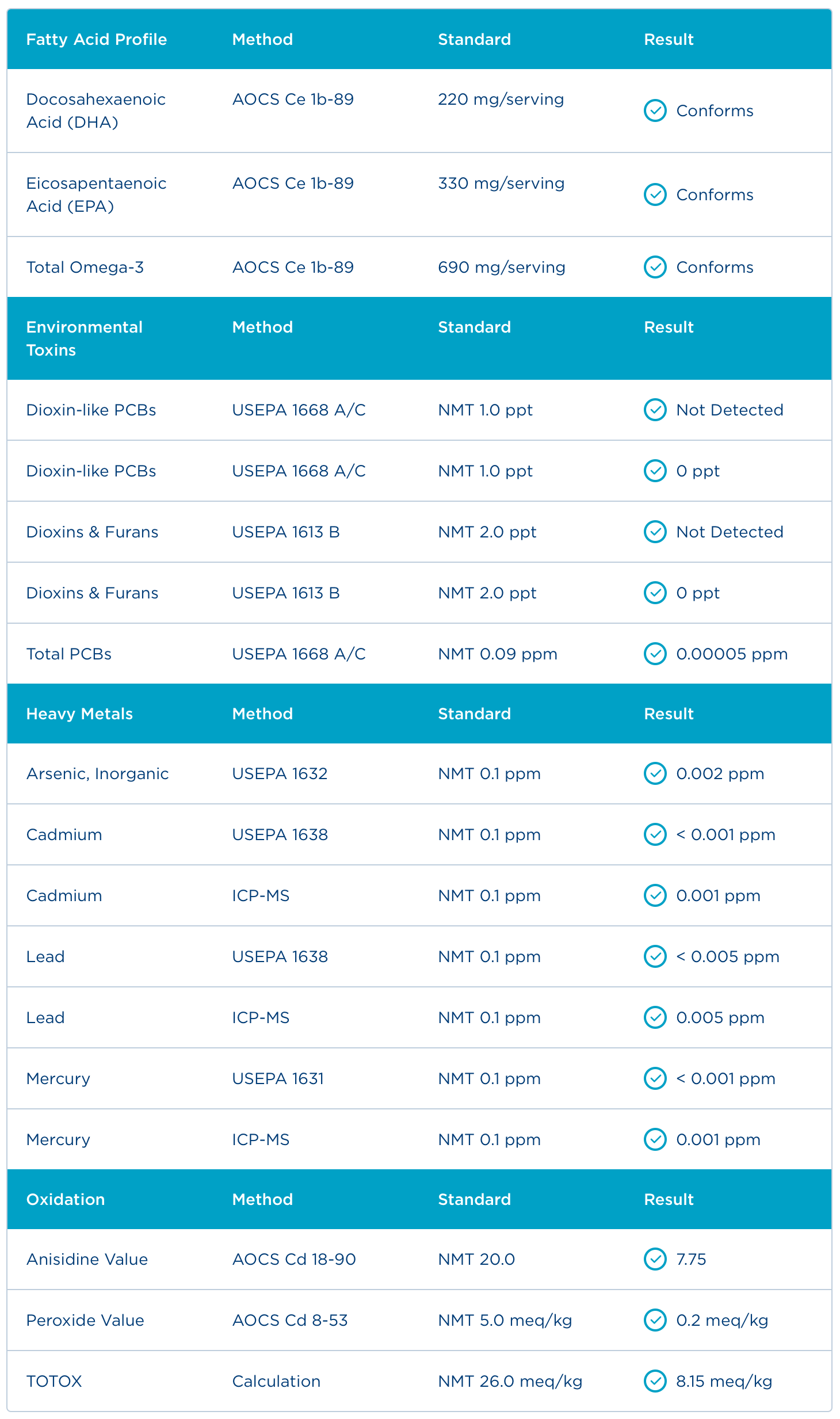This screenshot has height=1419, width=840.
Task: Click the checkmark beside < 0.005 ppm lead result
Action: point(655,956)
